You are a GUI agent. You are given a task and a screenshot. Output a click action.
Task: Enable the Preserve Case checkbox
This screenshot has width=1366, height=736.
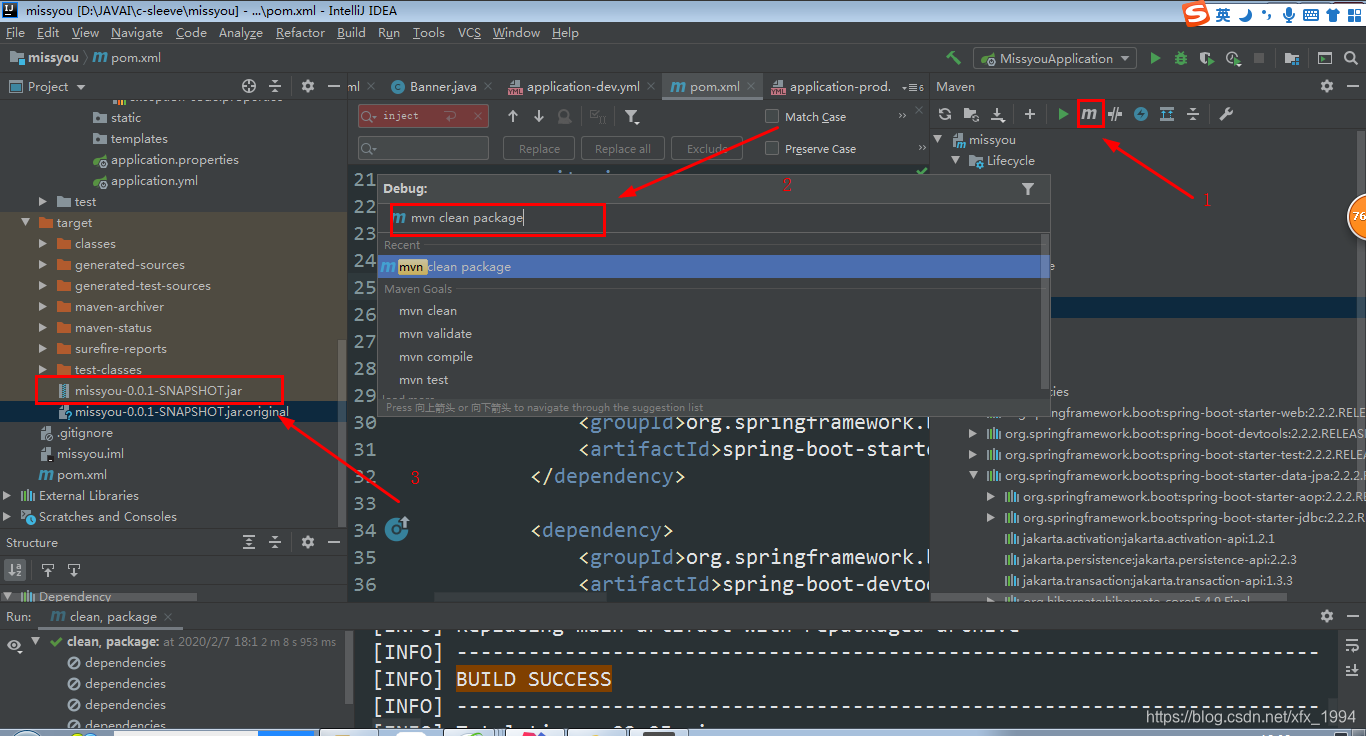click(772, 148)
